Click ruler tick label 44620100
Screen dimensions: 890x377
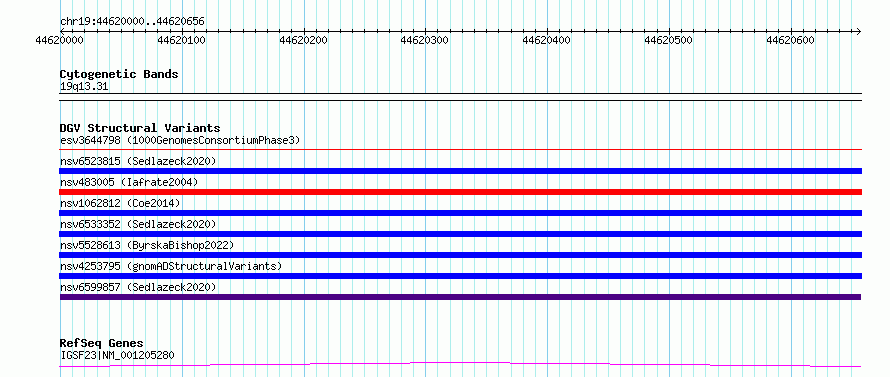click(182, 40)
